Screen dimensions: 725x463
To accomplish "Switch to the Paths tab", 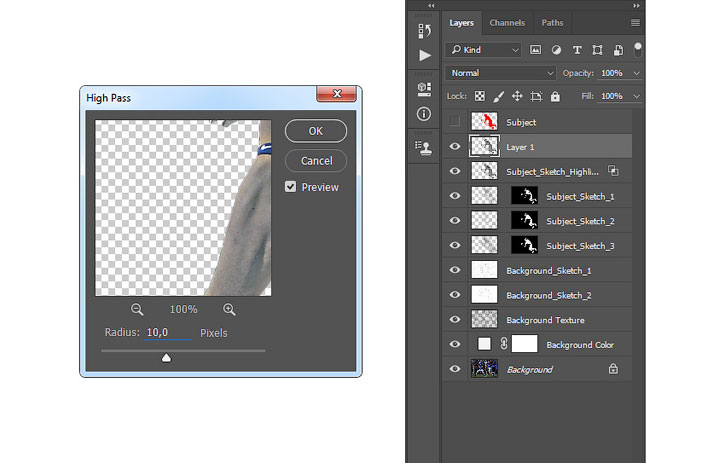I will click(553, 23).
